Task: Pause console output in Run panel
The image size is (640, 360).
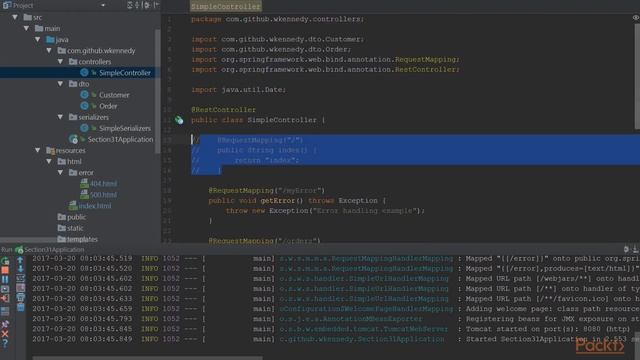Action: click(5, 280)
